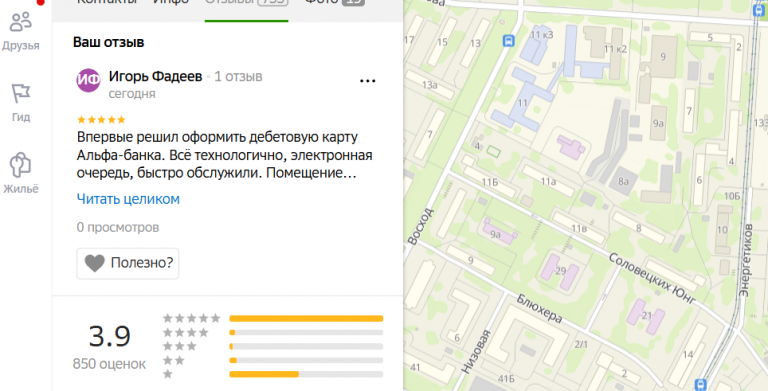Open the three-dot menu on Игорь Фадеев's review
The width and height of the screenshot is (768, 391).
367,81
